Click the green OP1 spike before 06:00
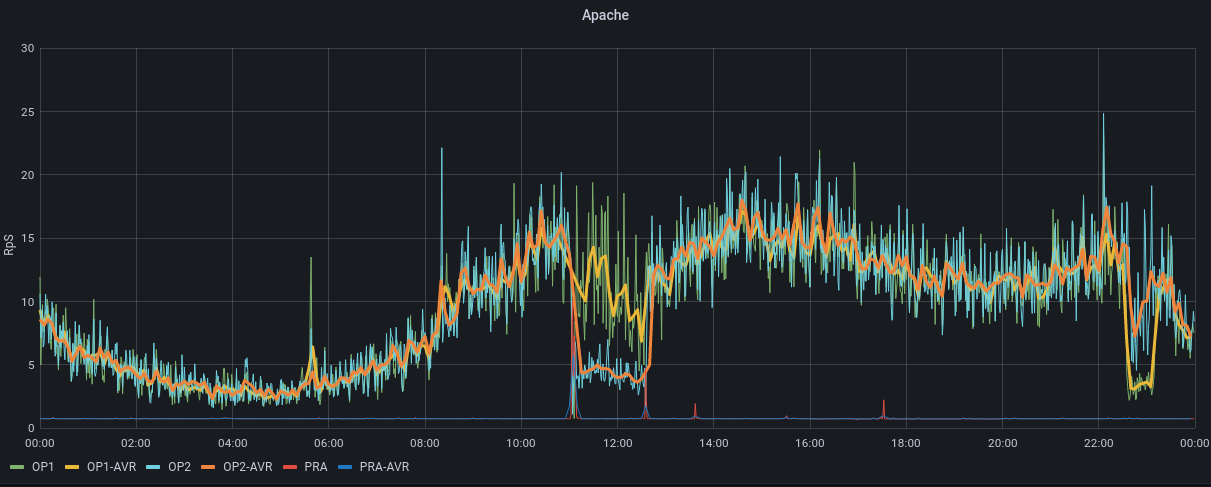The height and width of the screenshot is (487, 1211). (310, 262)
